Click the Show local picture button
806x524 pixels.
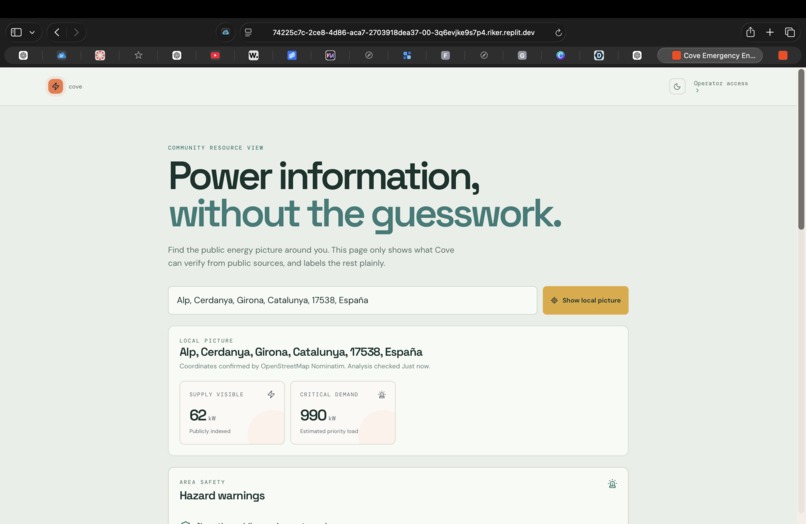pos(585,300)
